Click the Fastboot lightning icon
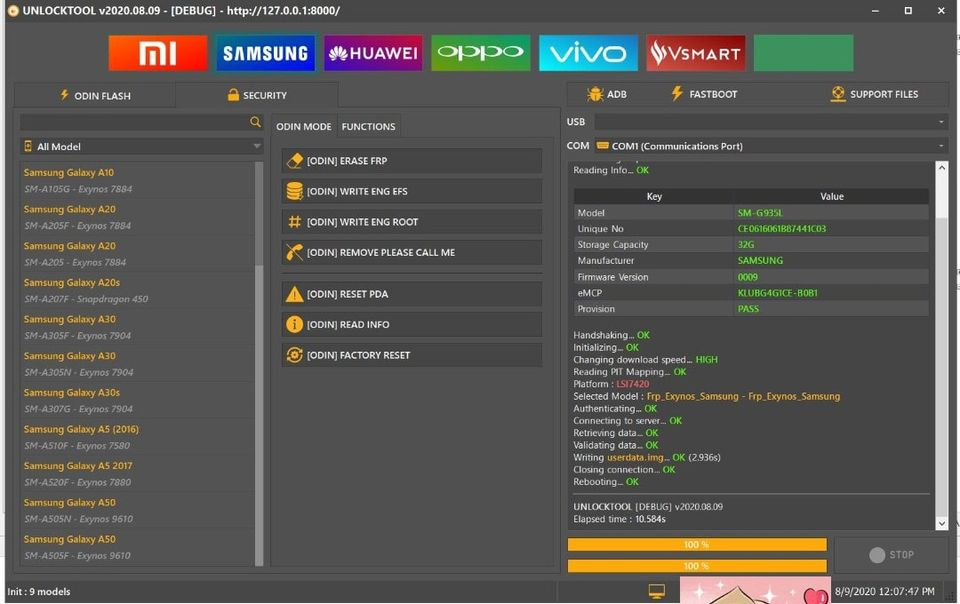960x604 pixels. 677,94
